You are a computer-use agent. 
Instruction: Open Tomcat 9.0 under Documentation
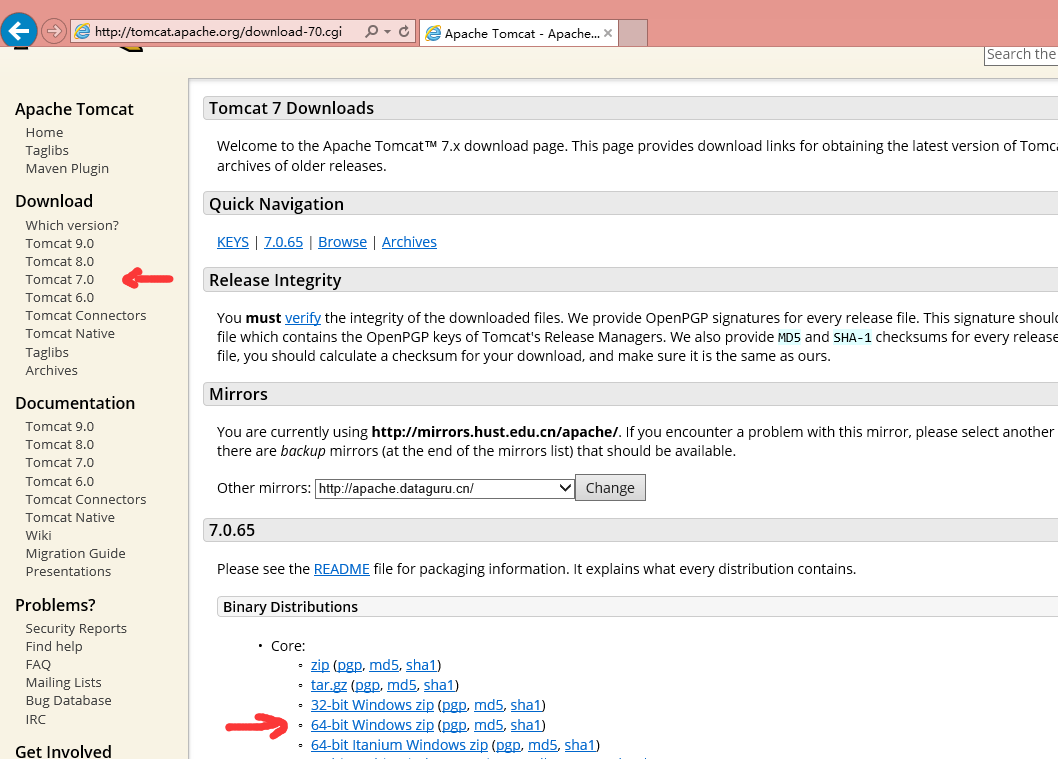(60, 427)
